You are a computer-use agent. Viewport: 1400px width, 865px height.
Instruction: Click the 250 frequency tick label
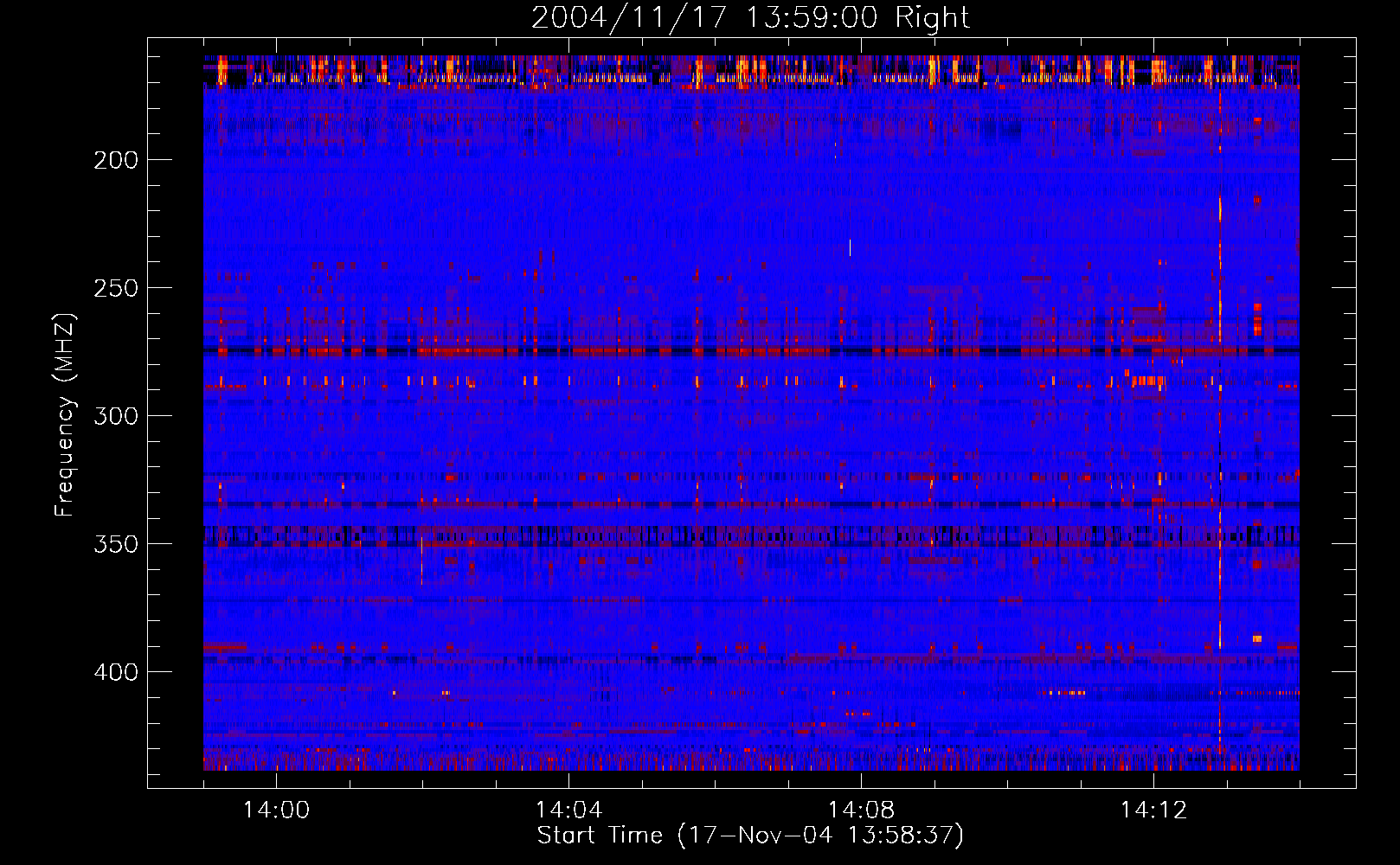coord(116,288)
